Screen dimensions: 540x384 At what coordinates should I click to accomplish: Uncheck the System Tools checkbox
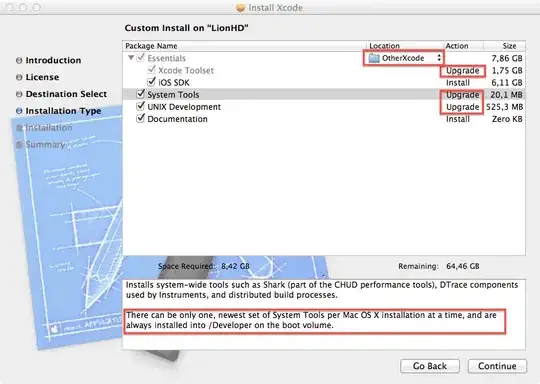coord(141,94)
